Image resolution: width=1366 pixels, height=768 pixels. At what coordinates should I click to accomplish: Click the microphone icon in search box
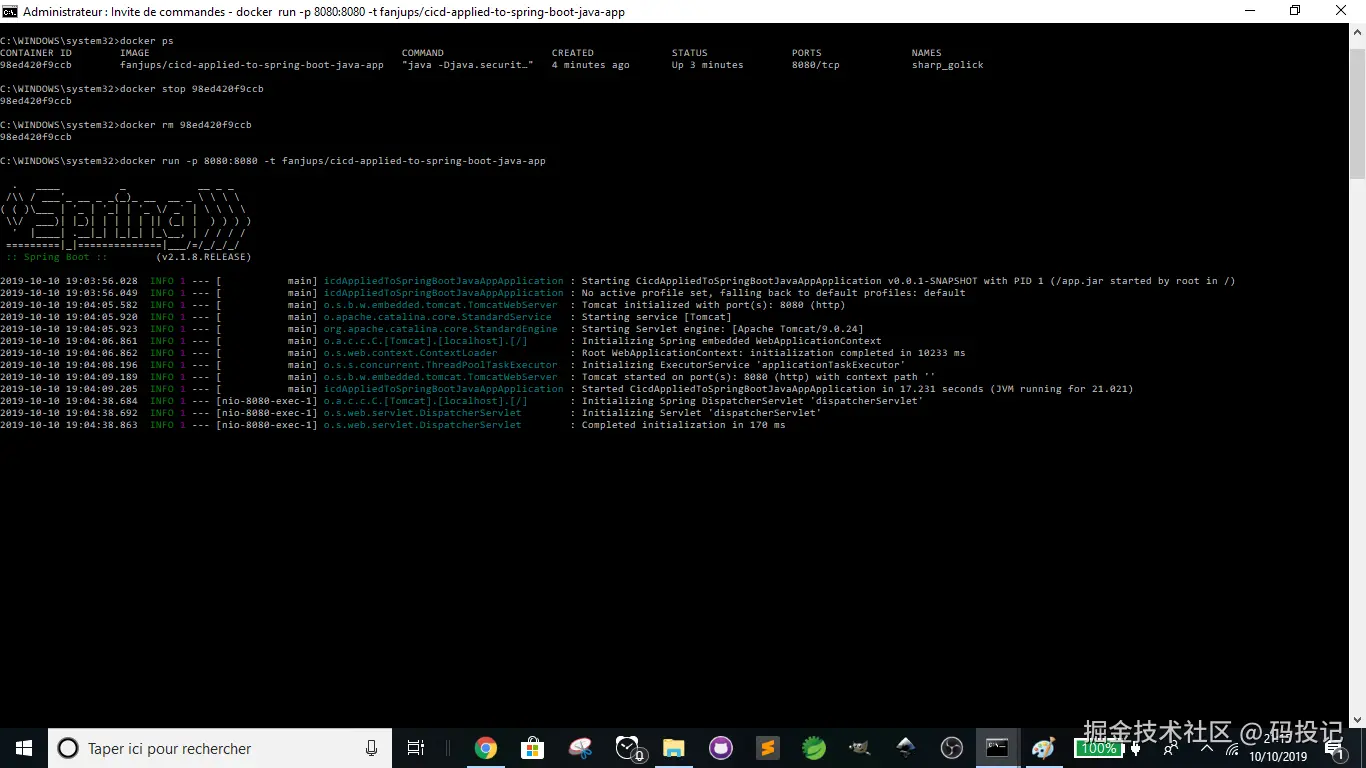(372, 748)
